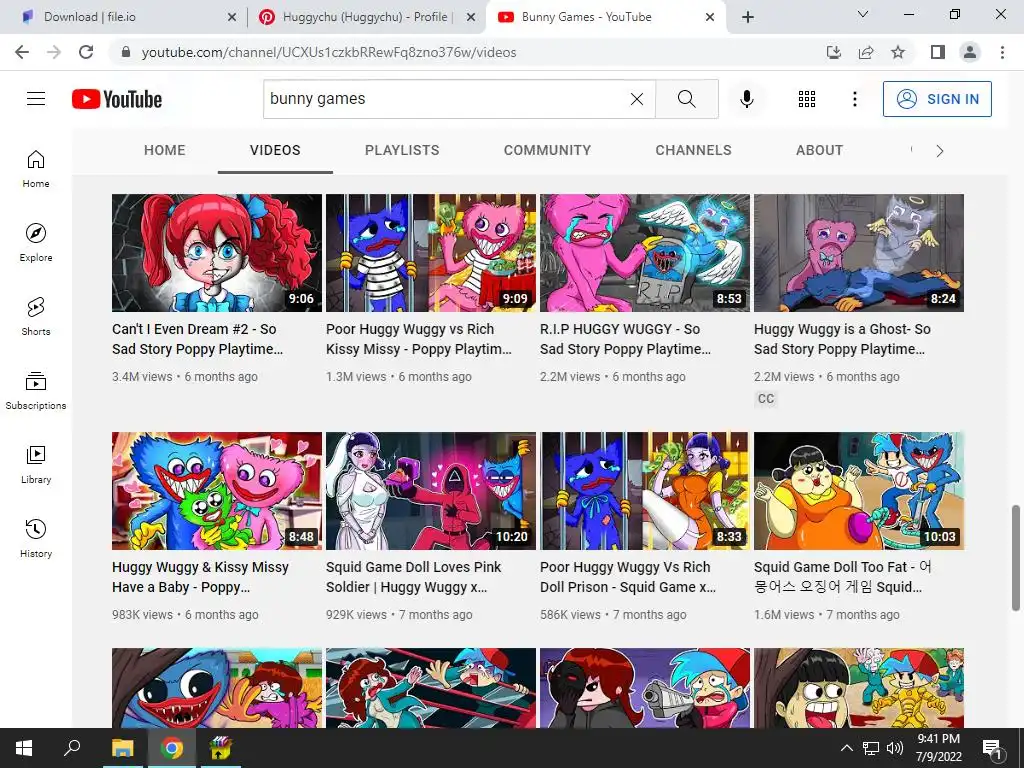Open the YouTube apps grid
The width and height of the screenshot is (1024, 768).
point(807,99)
